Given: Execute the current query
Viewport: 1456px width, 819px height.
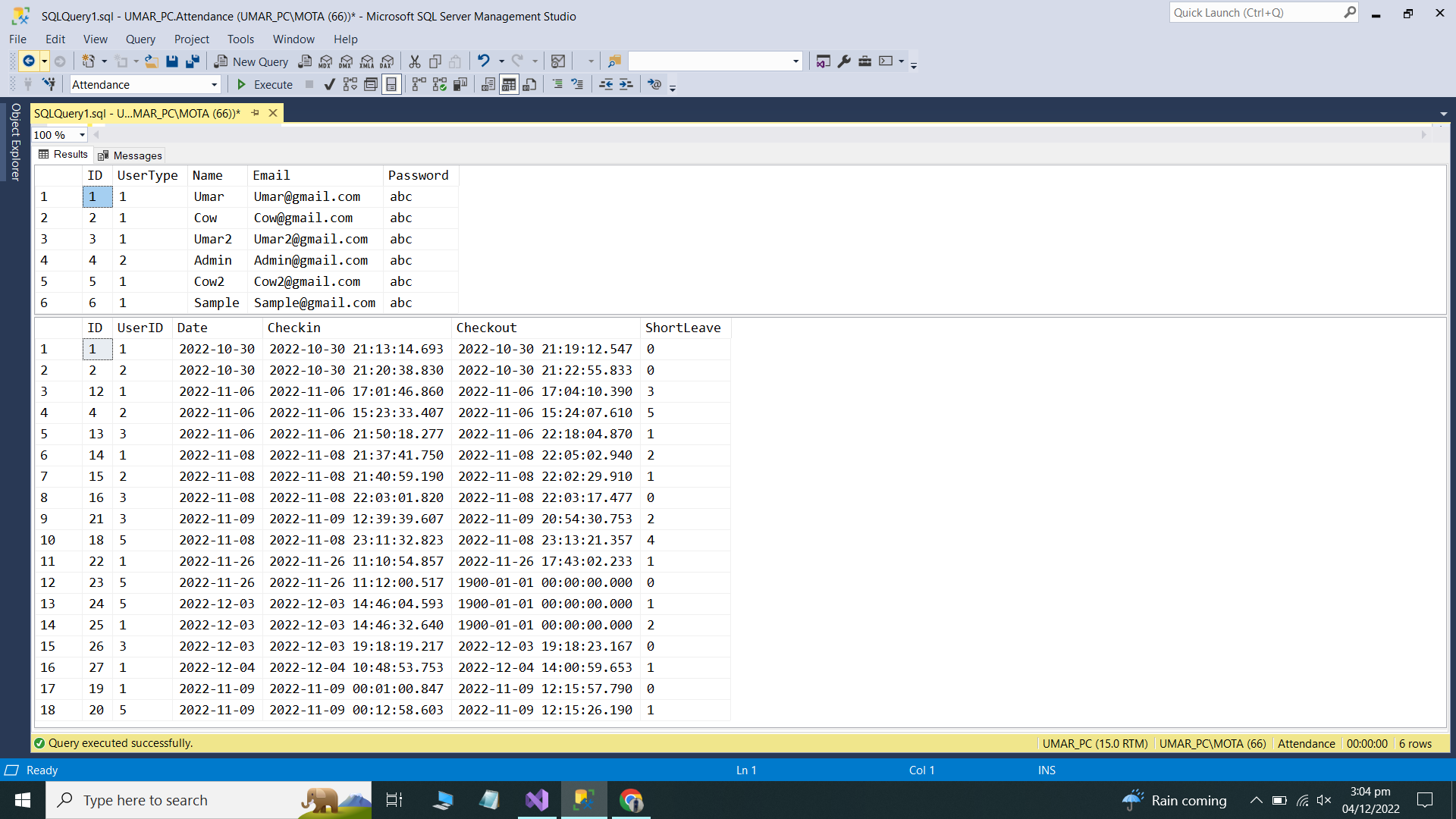Looking at the screenshot, I should click(264, 84).
